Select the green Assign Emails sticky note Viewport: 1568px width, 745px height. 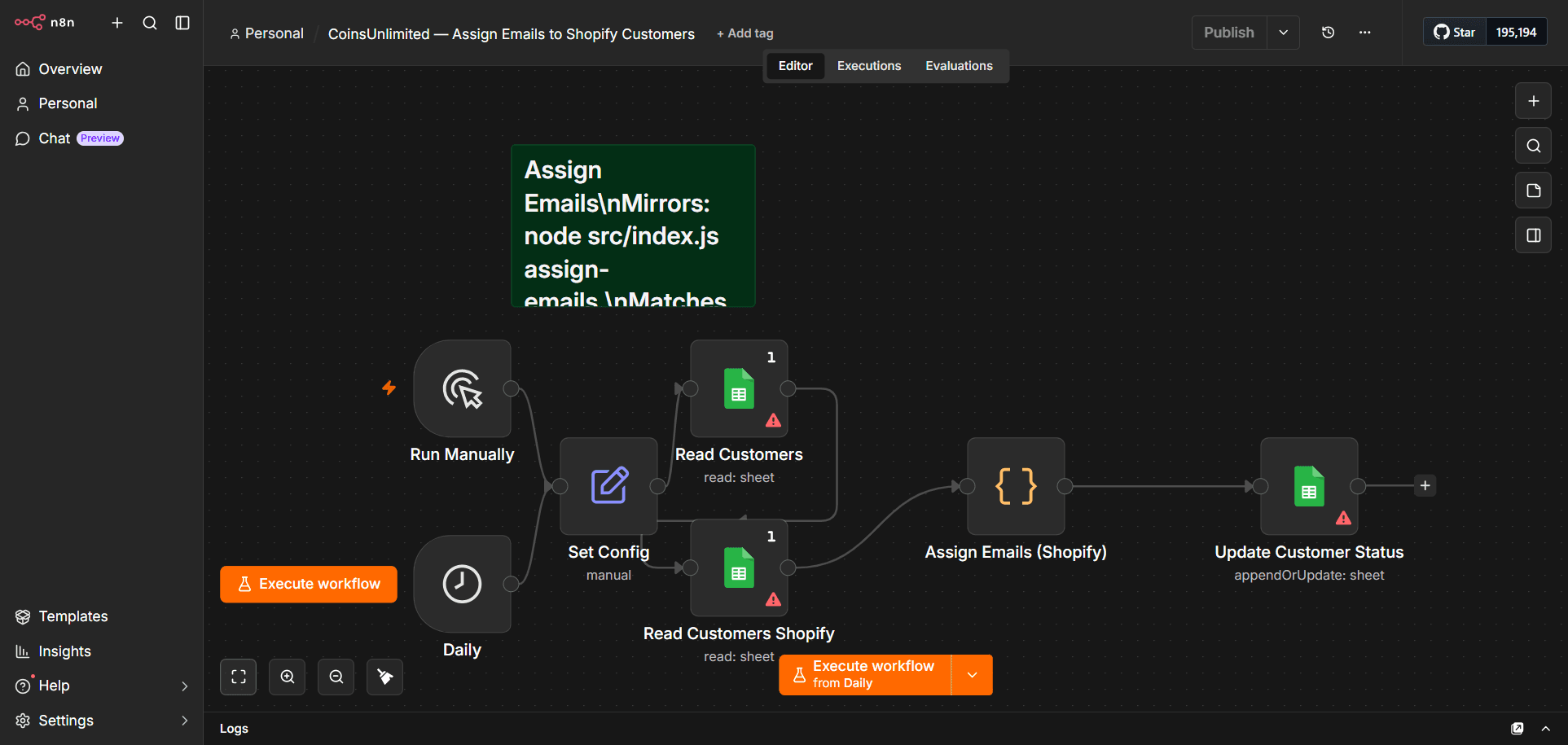tap(633, 226)
